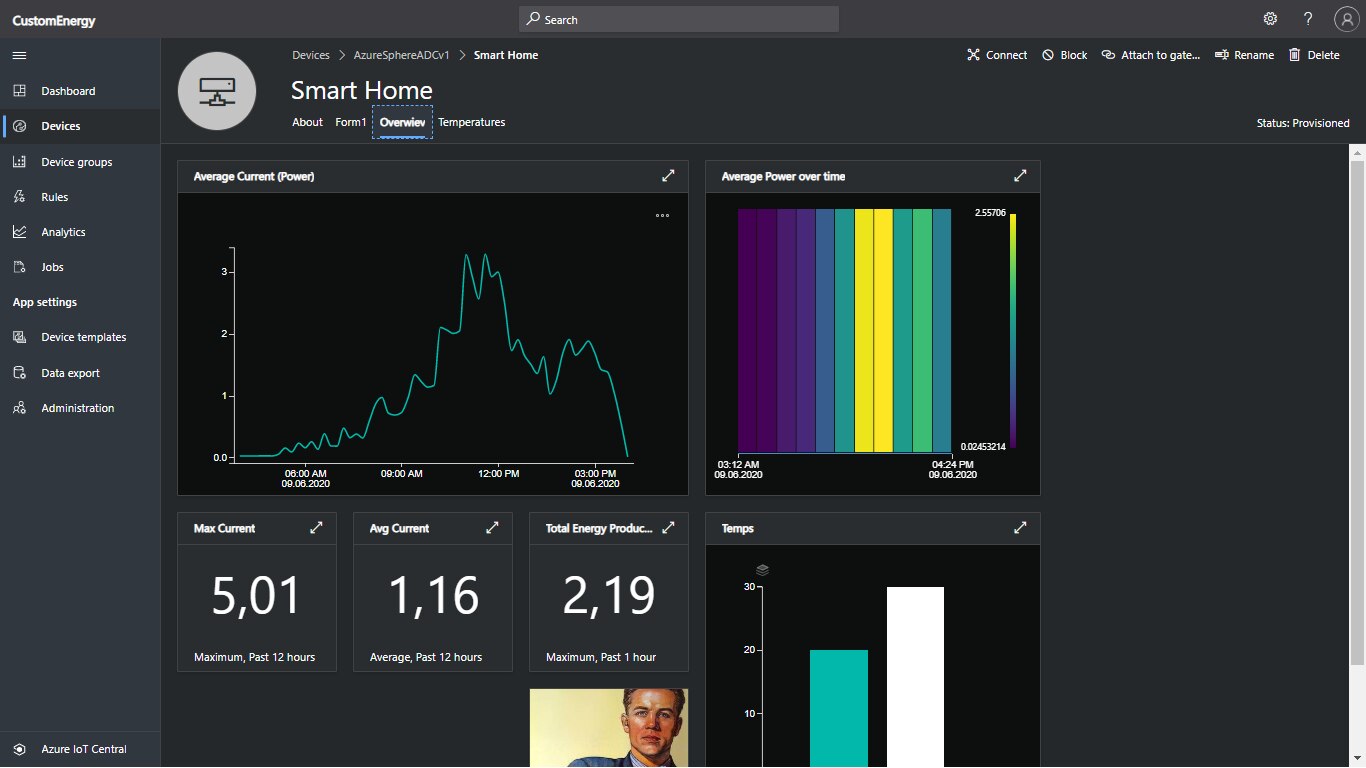Expand the Temps tile
Screen dimensions: 1366x768
[1020, 528]
